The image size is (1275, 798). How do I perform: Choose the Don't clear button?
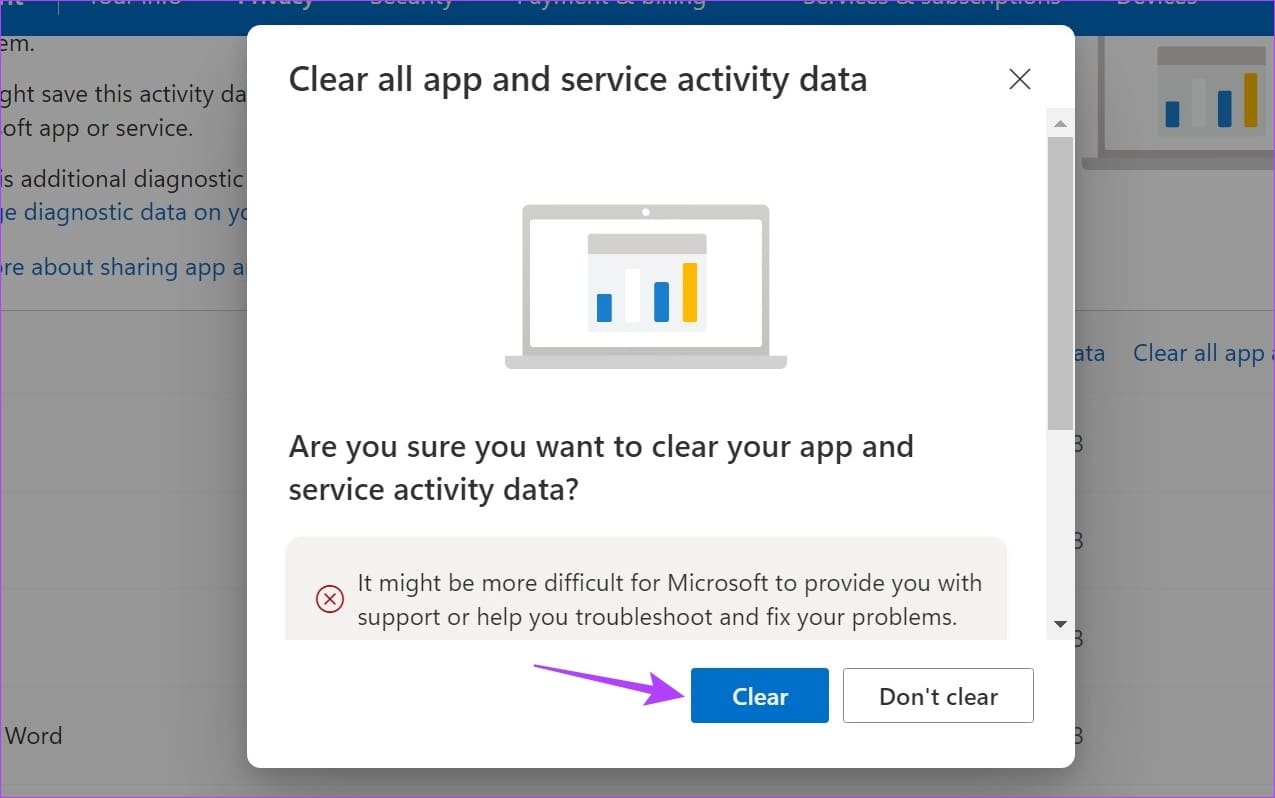pyautogui.click(x=938, y=696)
